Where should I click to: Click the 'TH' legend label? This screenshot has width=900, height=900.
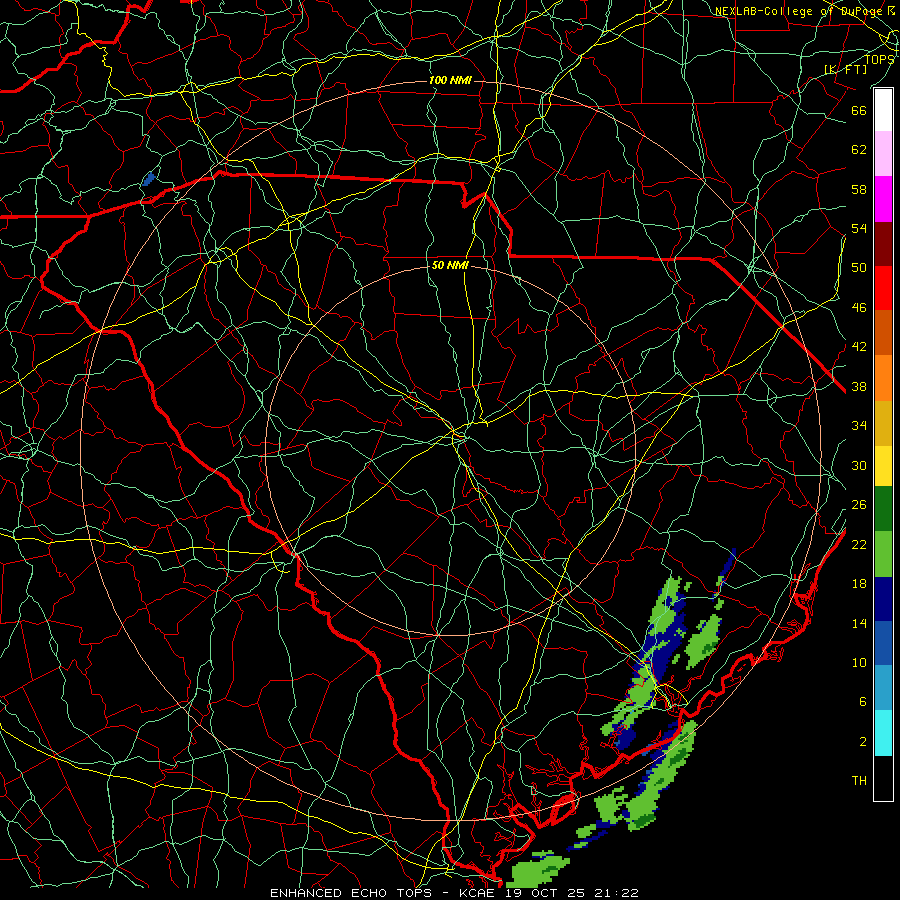click(859, 781)
